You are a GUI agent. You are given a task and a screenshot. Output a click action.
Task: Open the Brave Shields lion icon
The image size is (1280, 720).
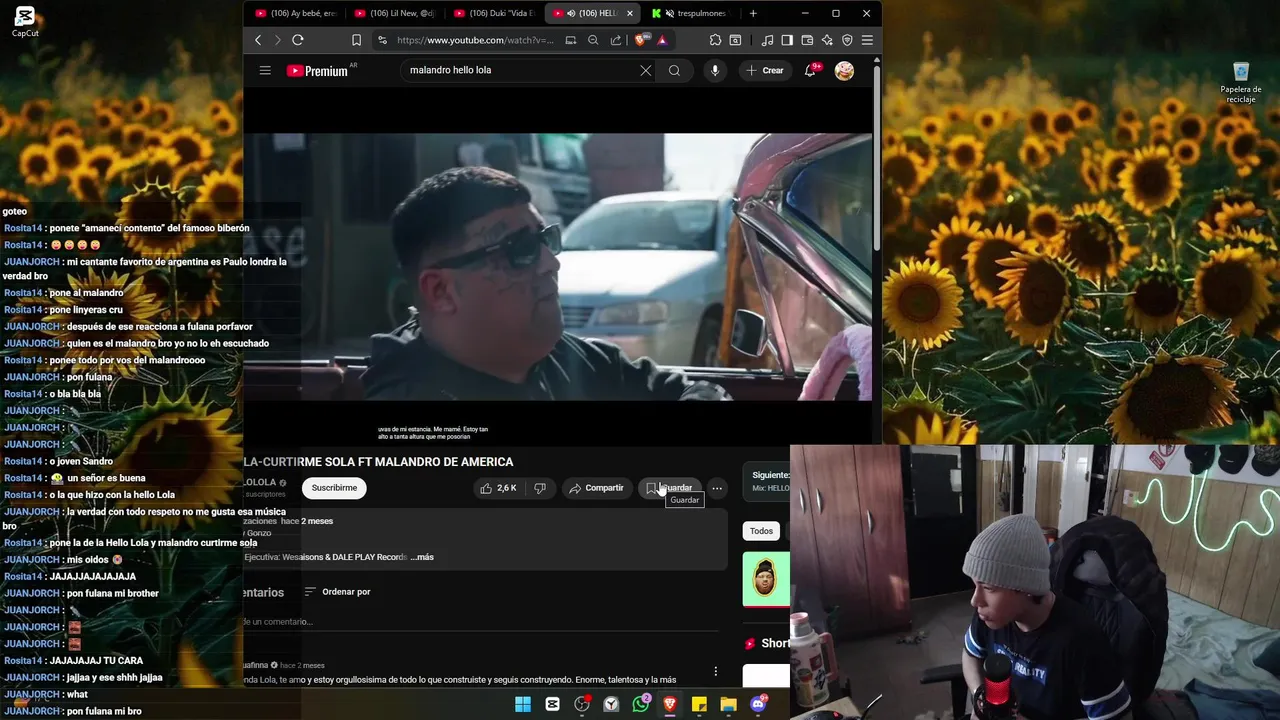pyautogui.click(x=640, y=40)
